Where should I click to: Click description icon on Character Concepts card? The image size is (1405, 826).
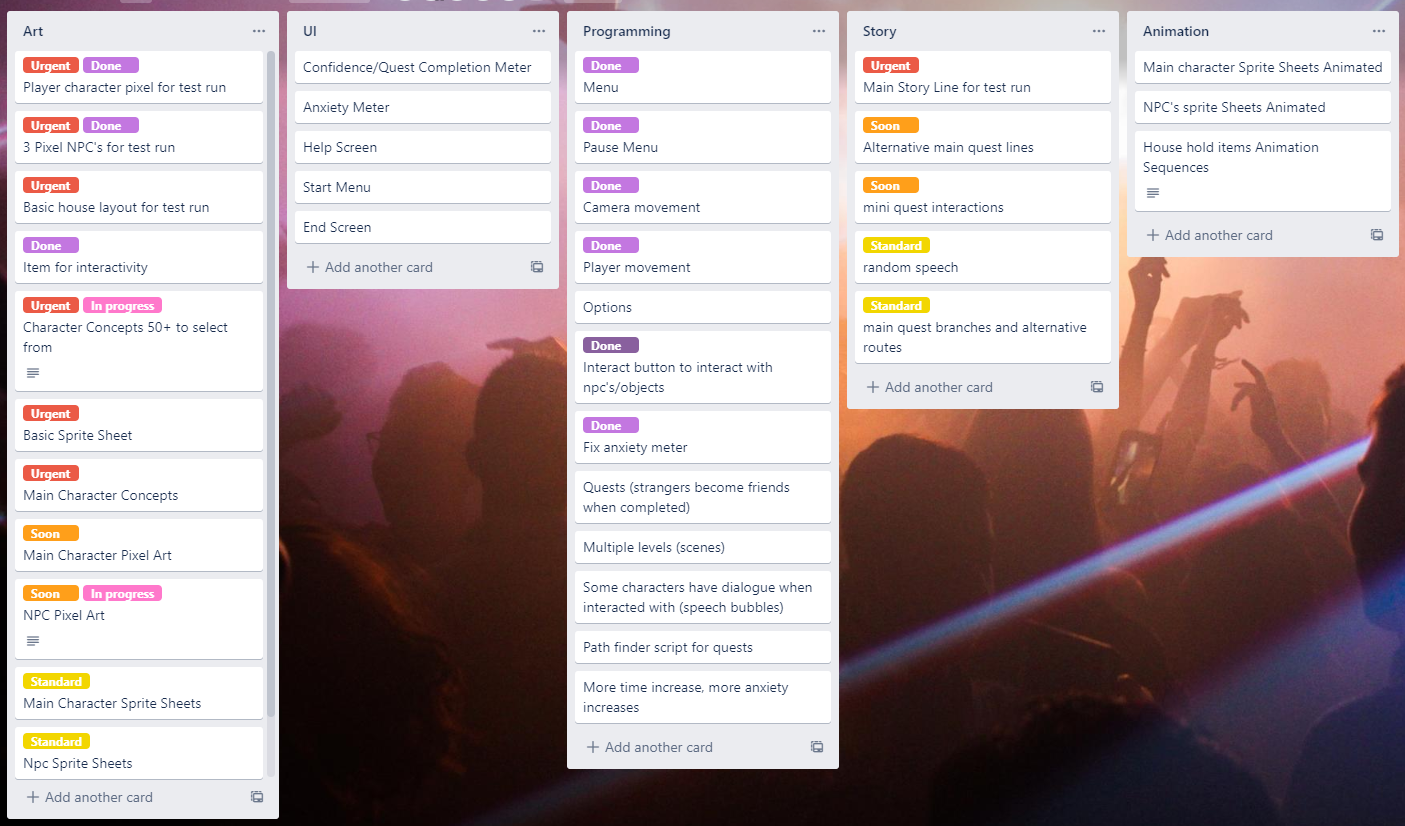point(33,373)
